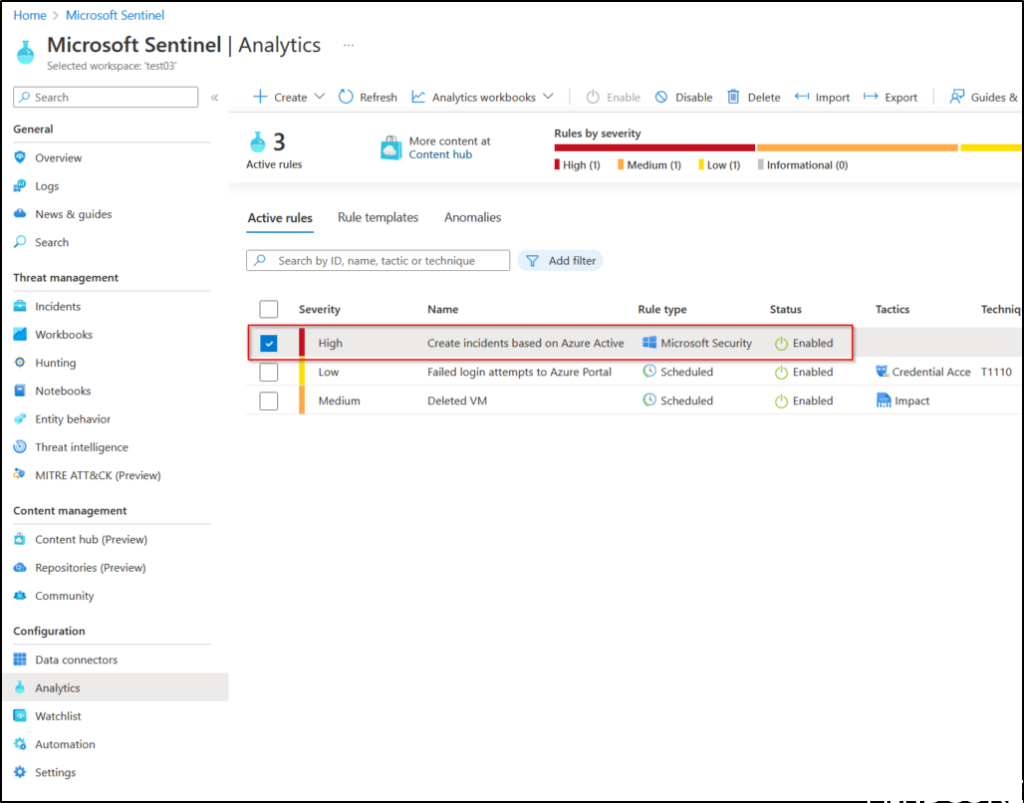The height and width of the screenshot is (803, 1024).
Task: Open Watchlist sidebar icon
Action: tap(20, 716)
